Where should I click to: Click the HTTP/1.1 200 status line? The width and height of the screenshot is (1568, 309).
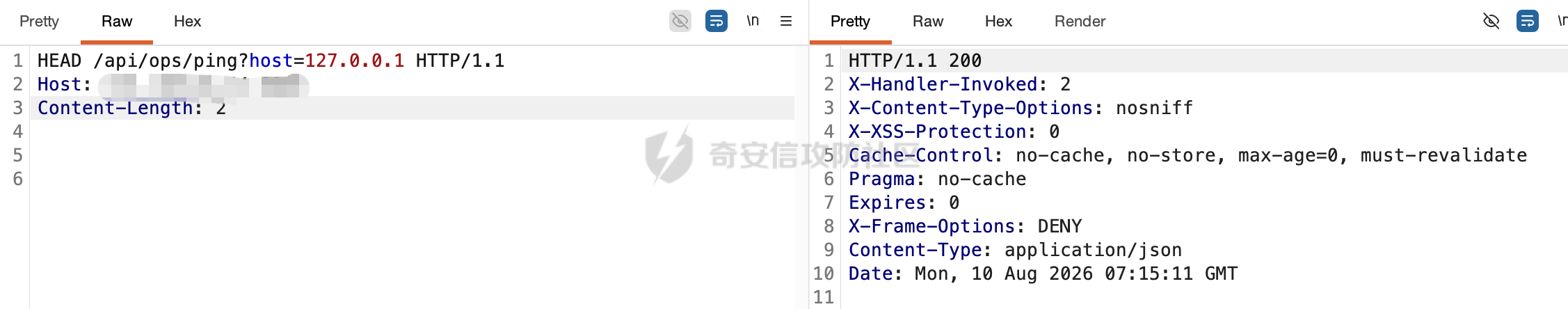(x=915, y=61)
